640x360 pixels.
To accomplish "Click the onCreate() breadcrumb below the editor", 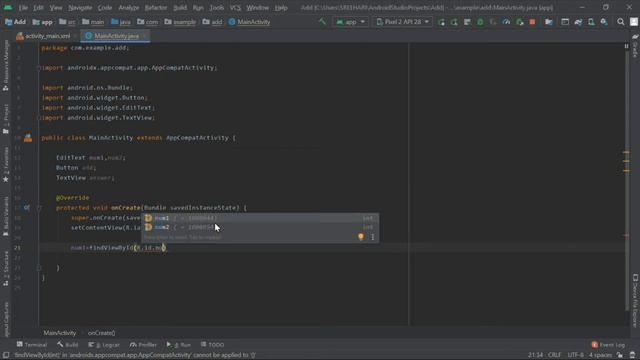I will (x=102, y=333).
